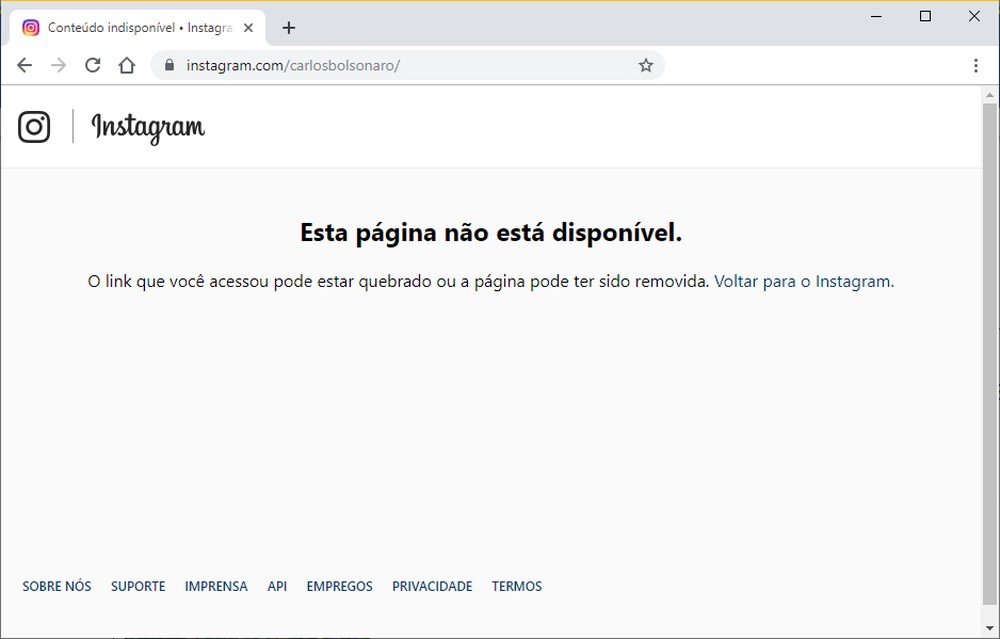Viewport: 1000px width, 639px height.
Task: Click the browser forward arrow
Action: (59, 65)
